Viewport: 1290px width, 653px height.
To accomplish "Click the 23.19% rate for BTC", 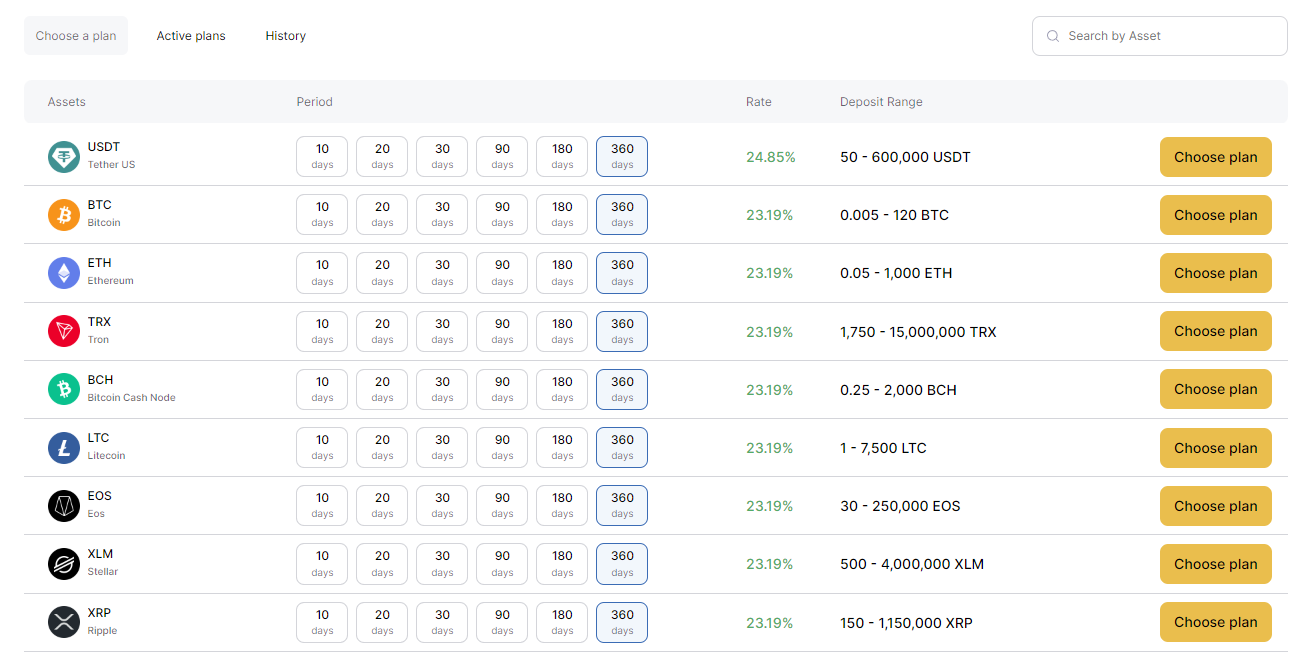I will click(770, 215).
